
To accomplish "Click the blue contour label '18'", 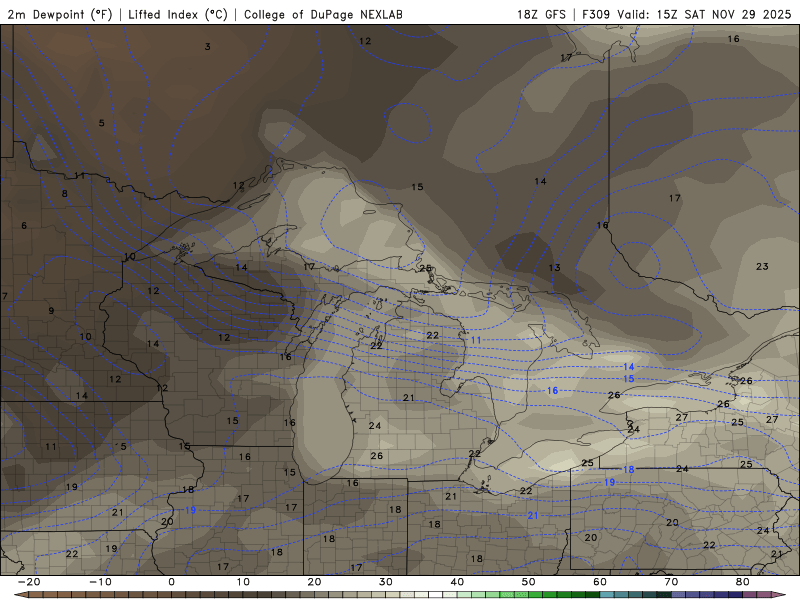I will click(x=629, y=469).
